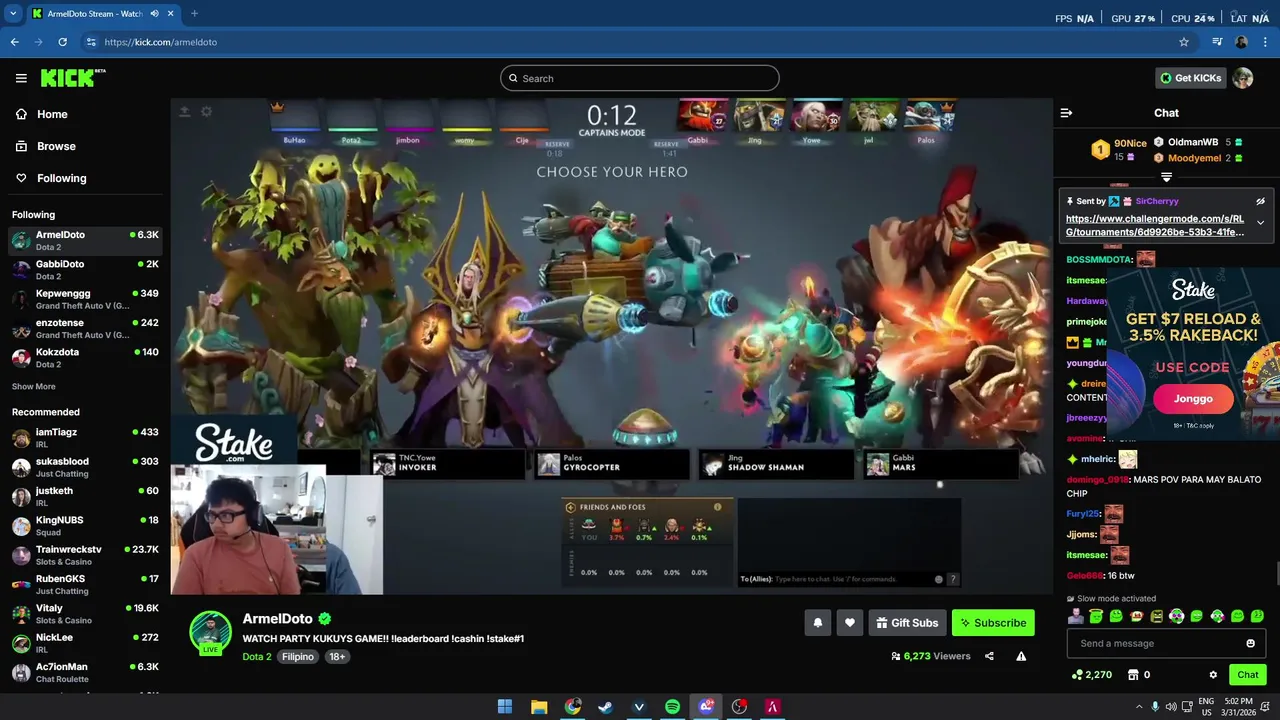Click notification bell for ArmelDoto
Screen dimensions: 1280x720
817,623
